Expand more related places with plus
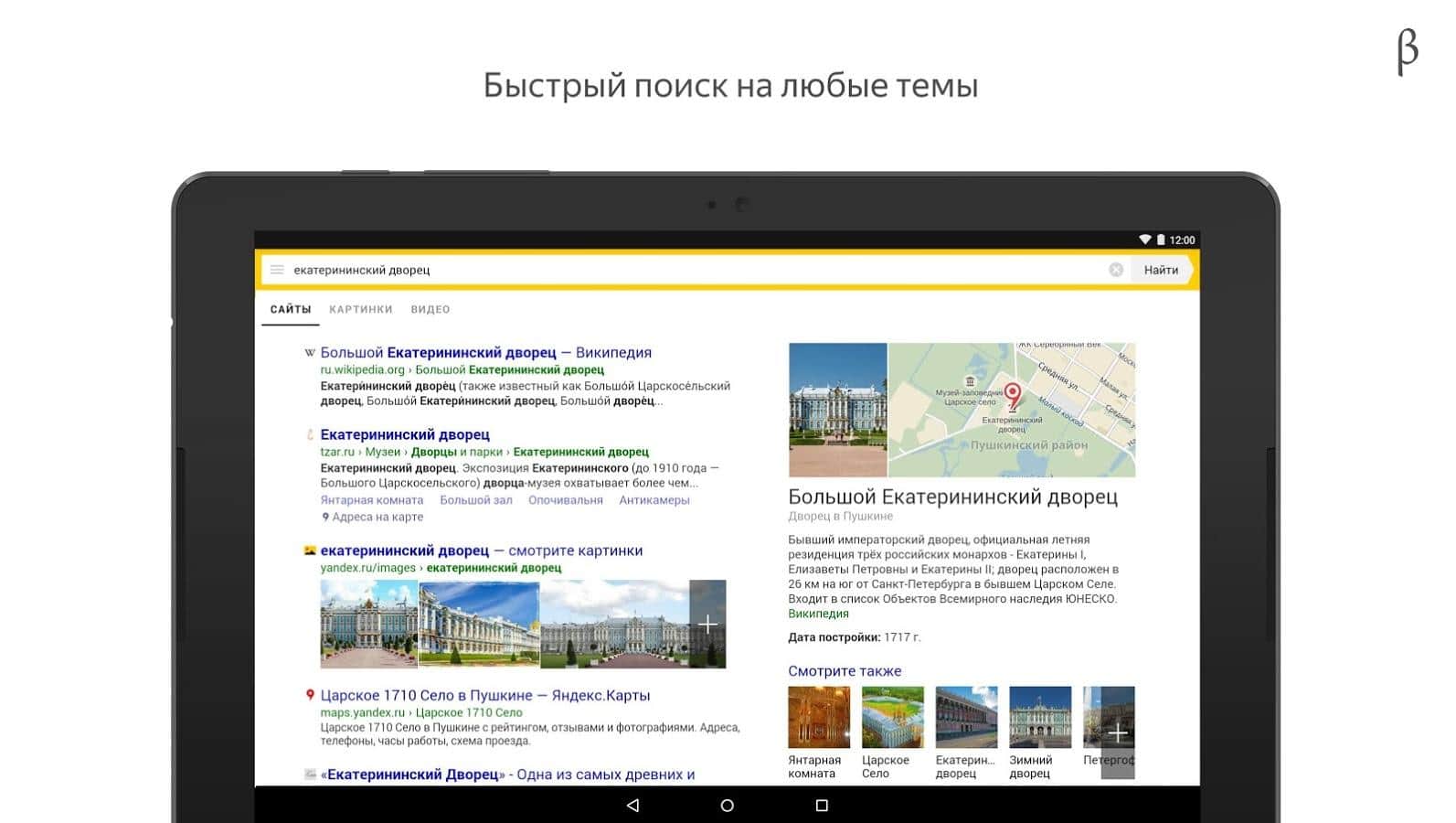 pyautogui.click(x=1118, y=733)
